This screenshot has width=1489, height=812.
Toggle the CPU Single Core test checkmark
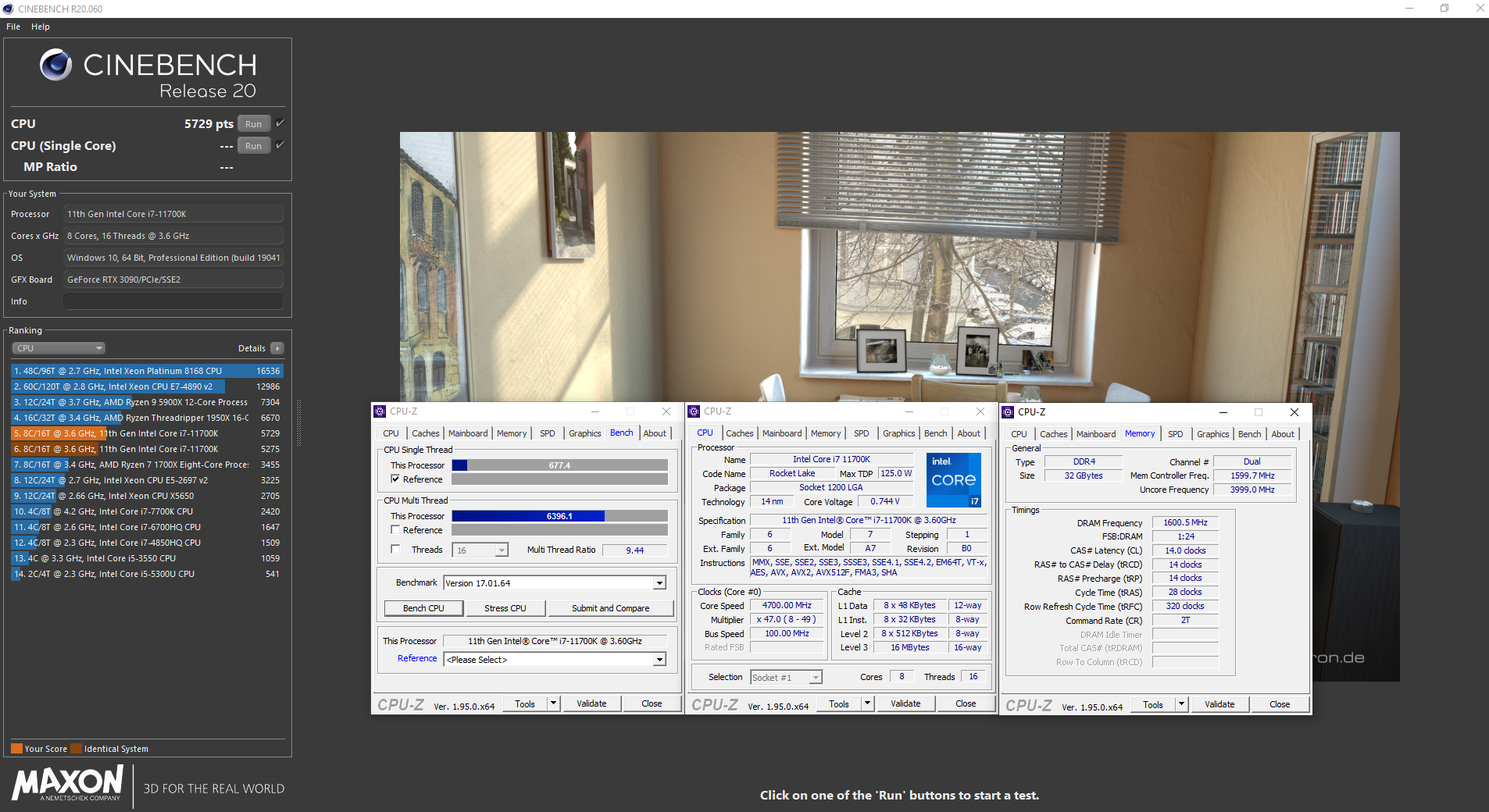tap(280, 145)
